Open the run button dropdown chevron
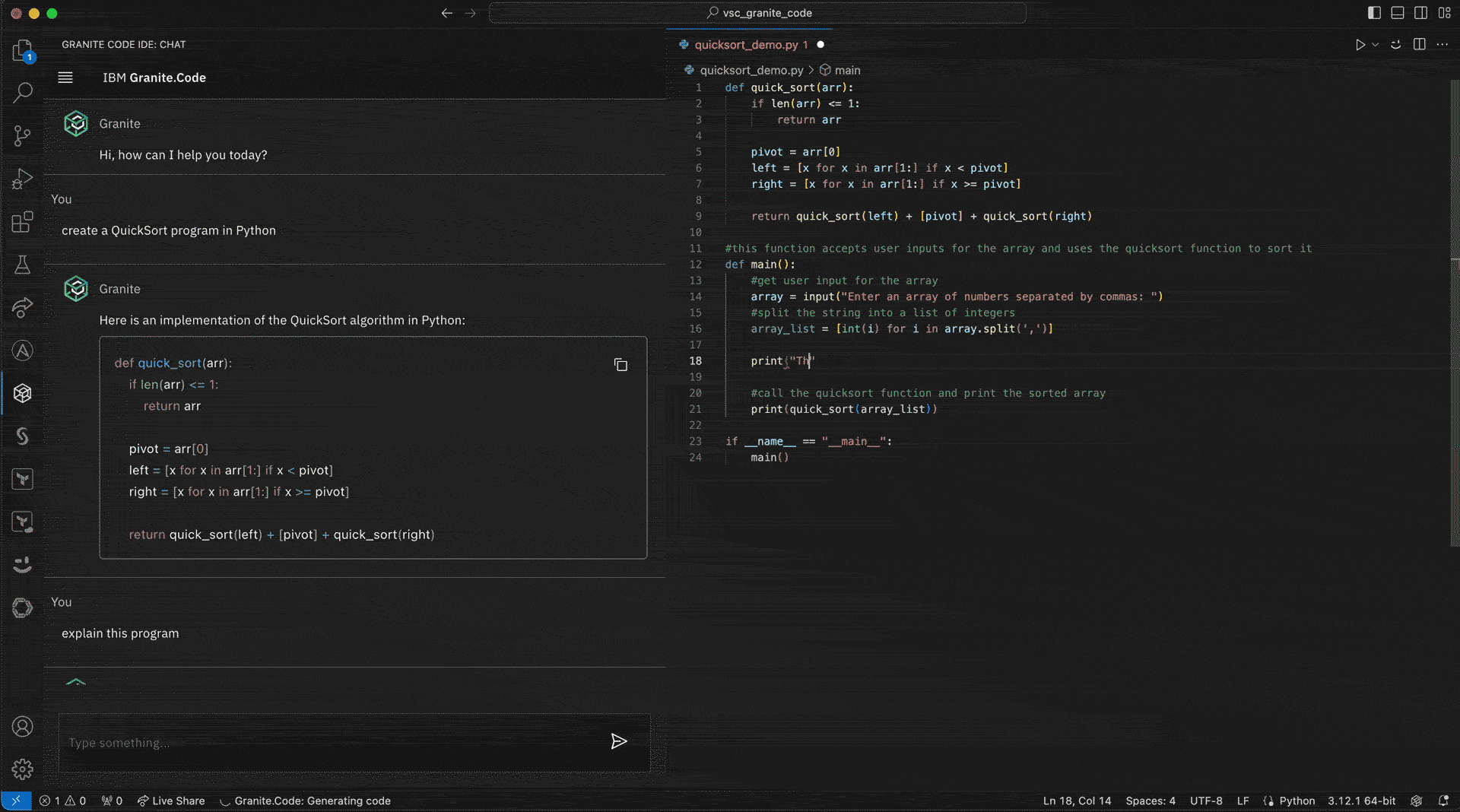1460x812 pixels. pos(1375,44)
